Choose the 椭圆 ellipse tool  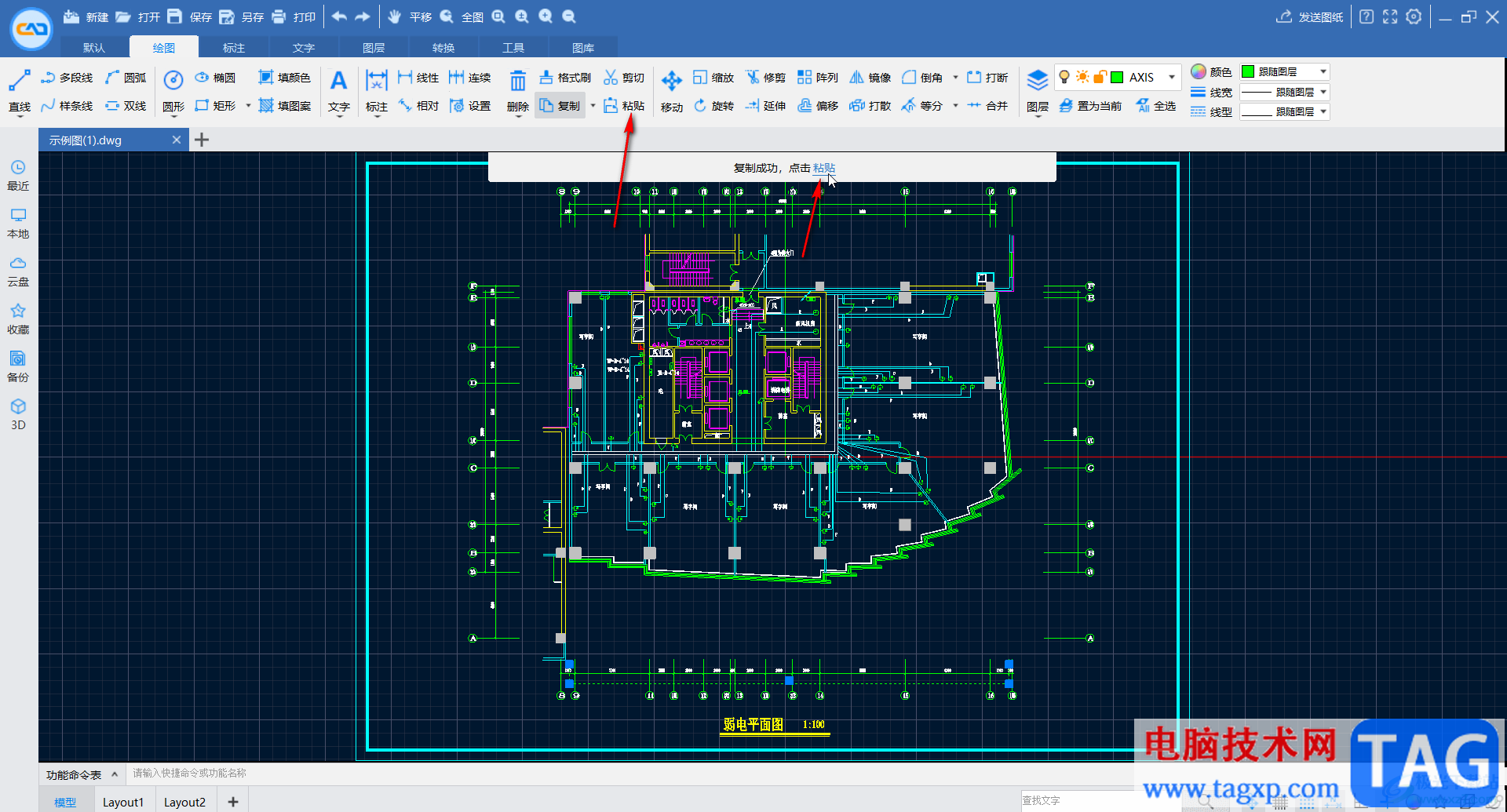tap(215, 78)
